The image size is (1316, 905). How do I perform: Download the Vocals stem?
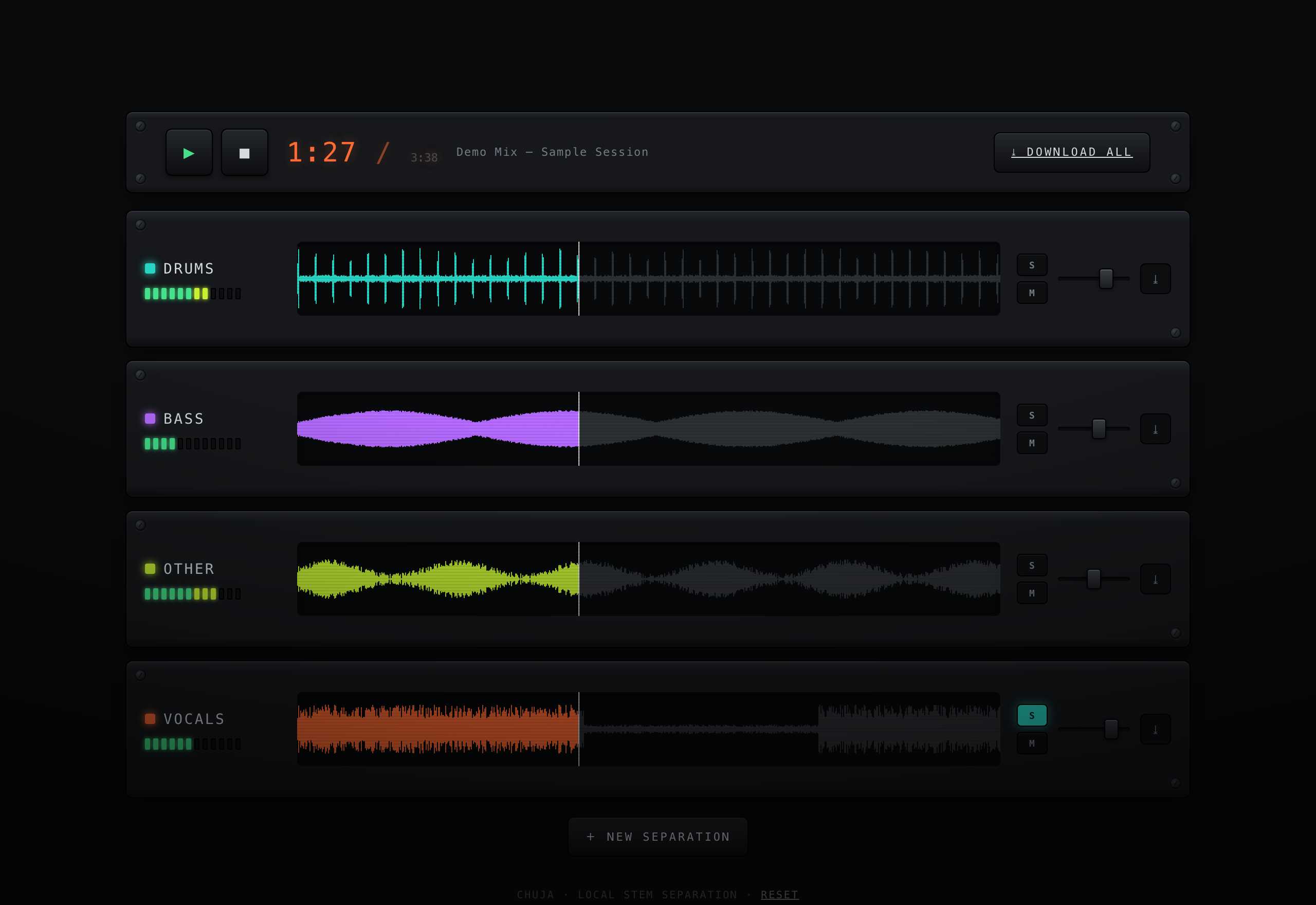(x=1155, y=729)
